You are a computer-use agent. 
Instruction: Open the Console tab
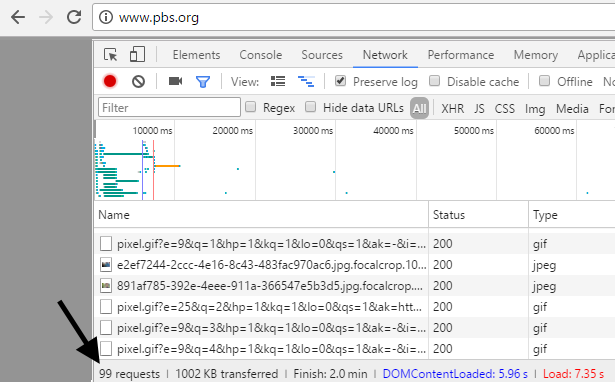[261, 55]
